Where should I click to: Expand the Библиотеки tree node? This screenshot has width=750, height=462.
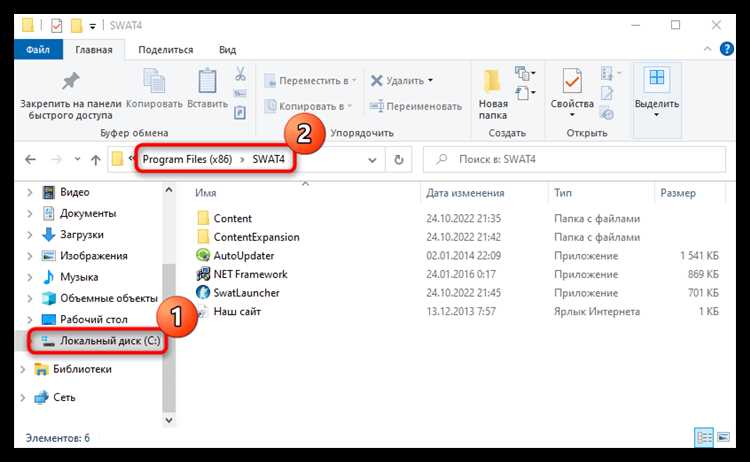coord(22,369)
